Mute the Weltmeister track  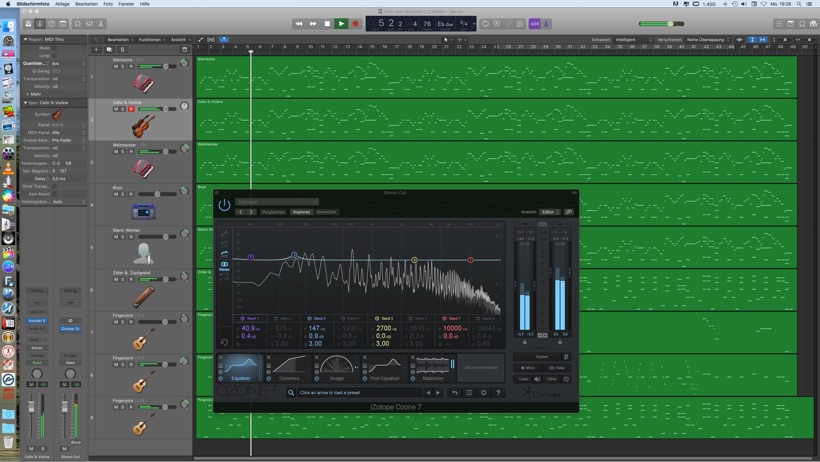tap(116, 152)
